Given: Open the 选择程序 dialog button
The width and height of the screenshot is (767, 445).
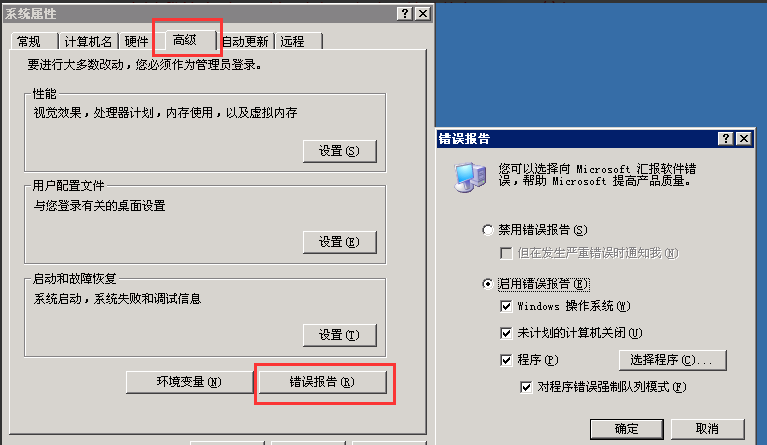Looking at the screenshot, I should (672, 360).
